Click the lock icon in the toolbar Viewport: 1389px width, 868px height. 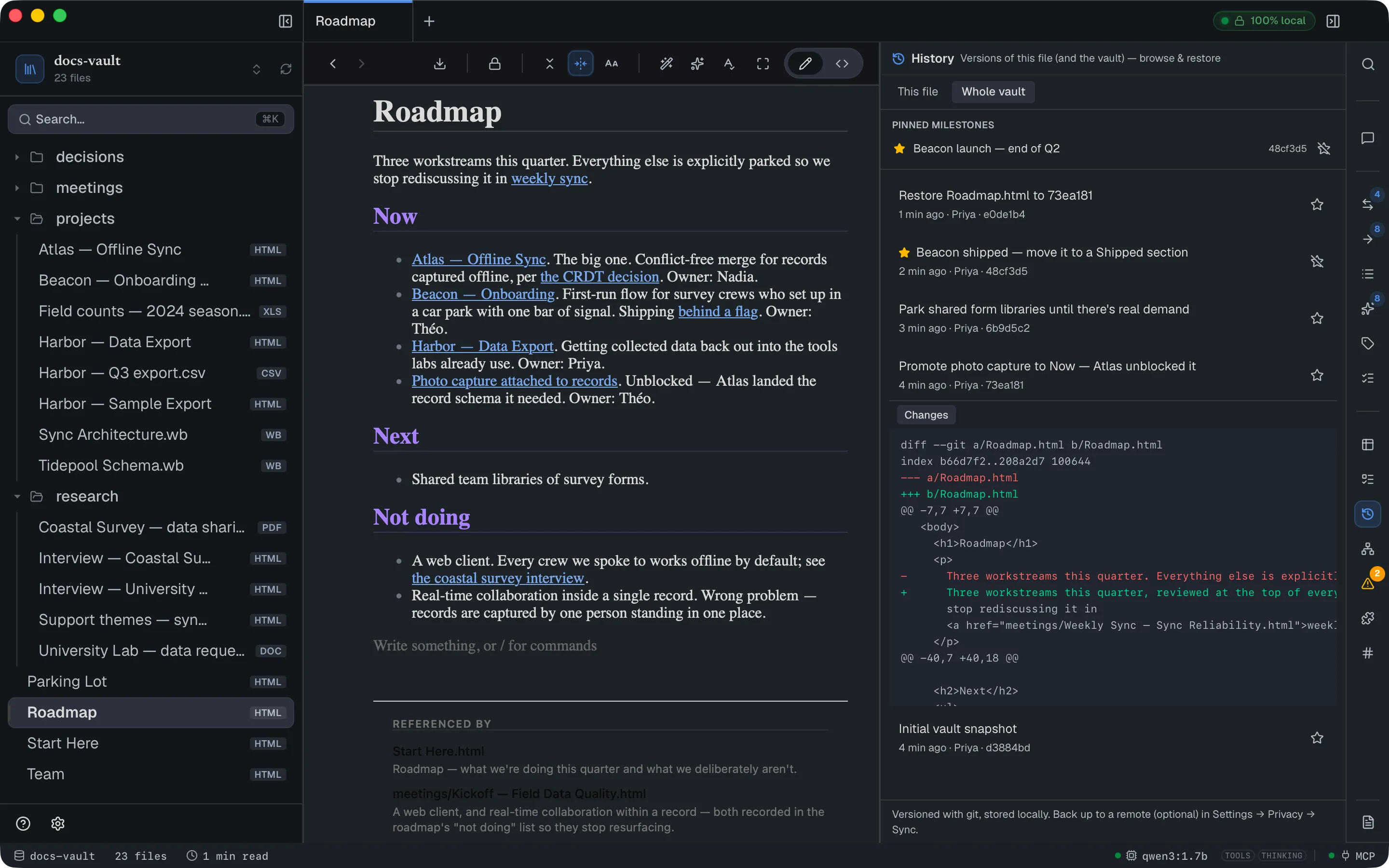495,64
